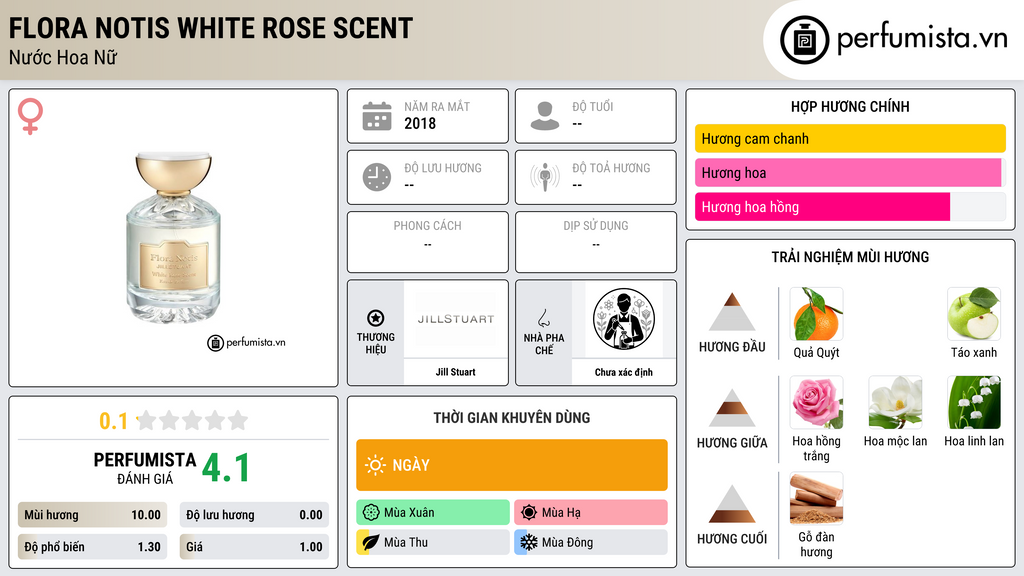
Task: Click the Hương đầu pyramid icon
Action: tap(732, 312)
